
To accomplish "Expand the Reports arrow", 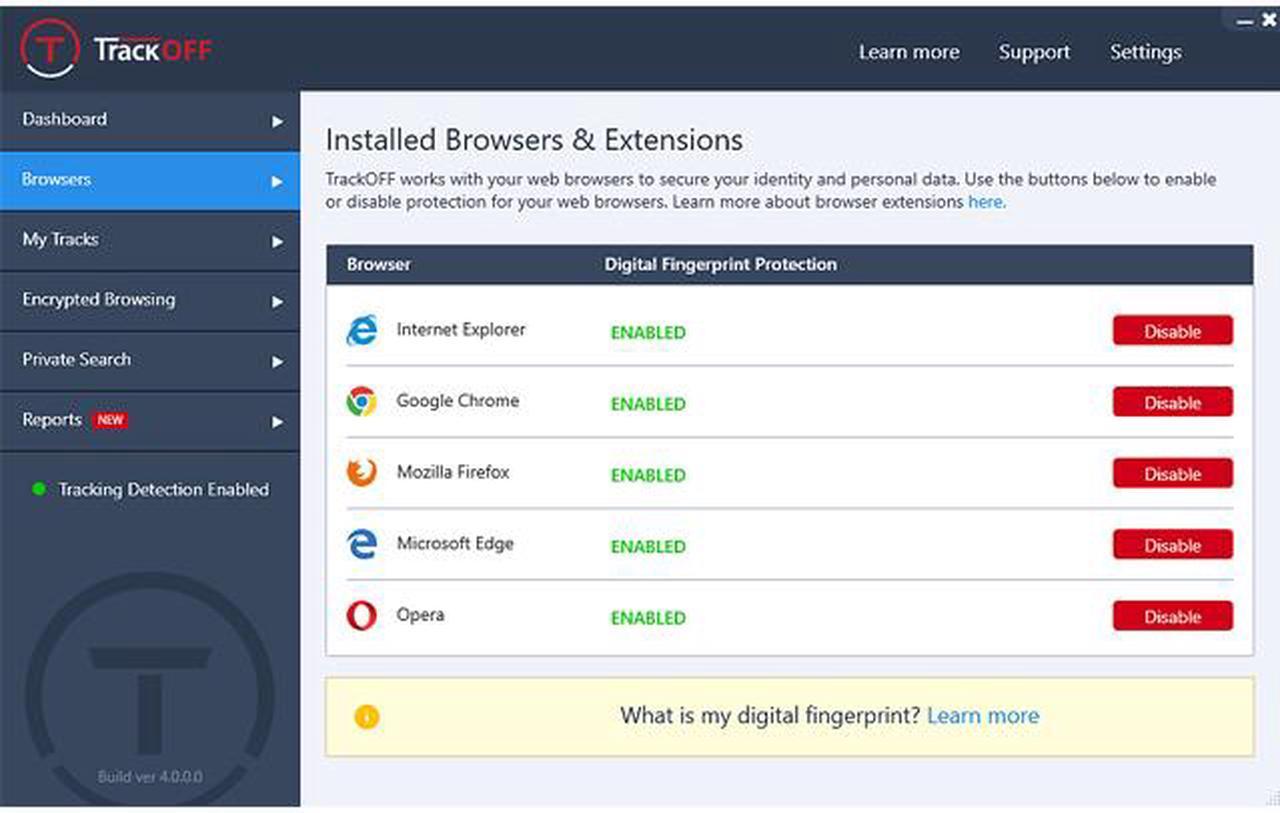I will pyautogui.click(x=278, y=422).
